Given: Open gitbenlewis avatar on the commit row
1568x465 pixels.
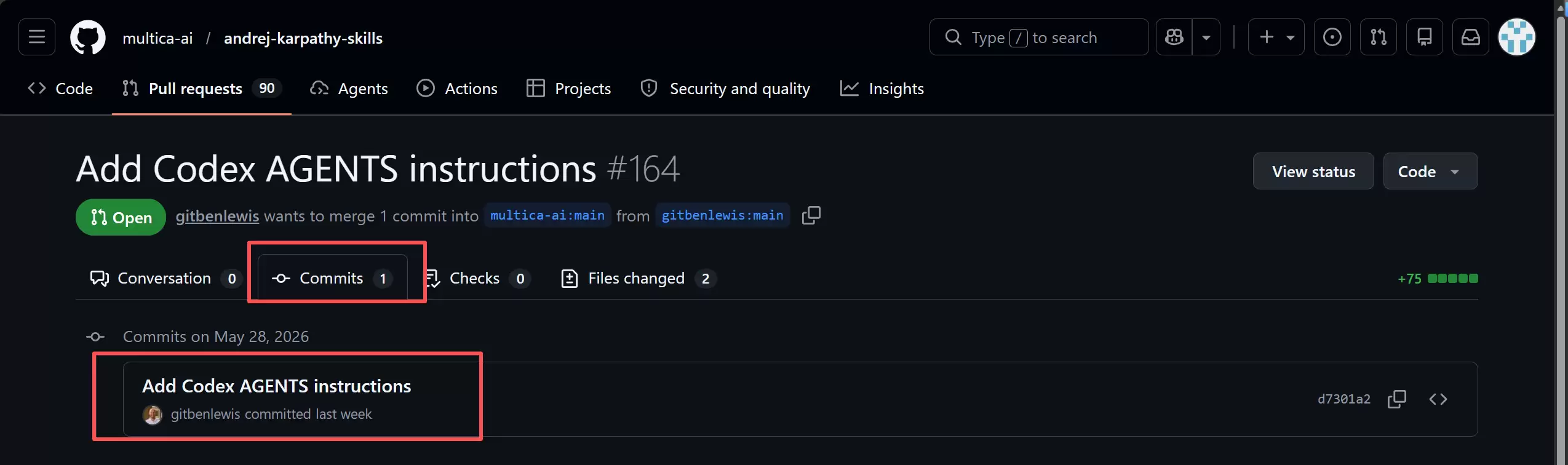Looking at the screenshot, I should [153, 415].
